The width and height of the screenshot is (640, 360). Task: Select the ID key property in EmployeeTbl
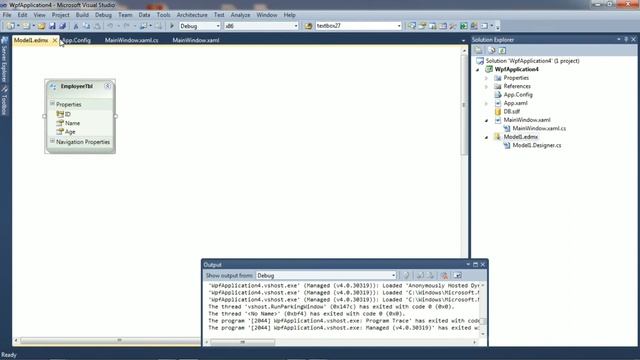[x=67, y=114]
